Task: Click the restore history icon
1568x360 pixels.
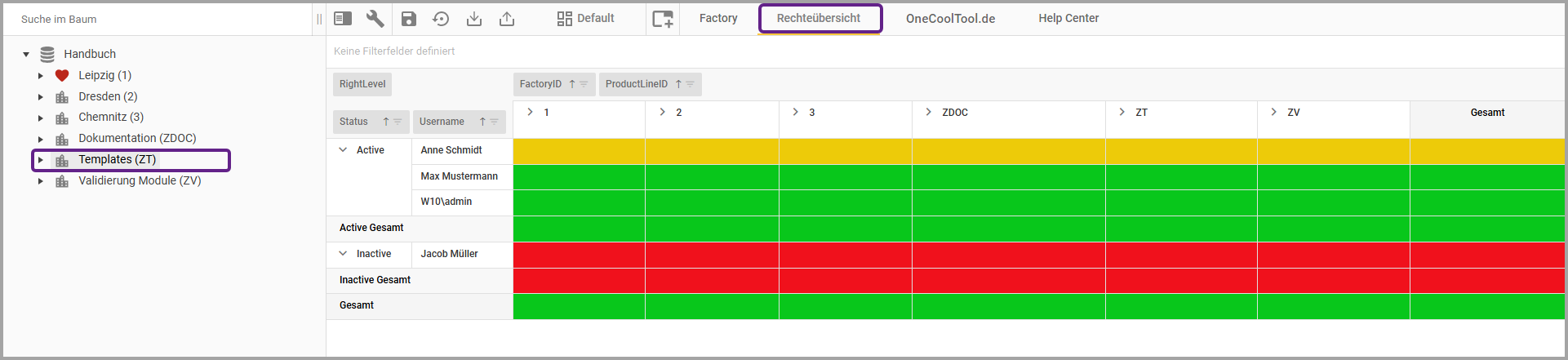Action: [x=441, y=19]
